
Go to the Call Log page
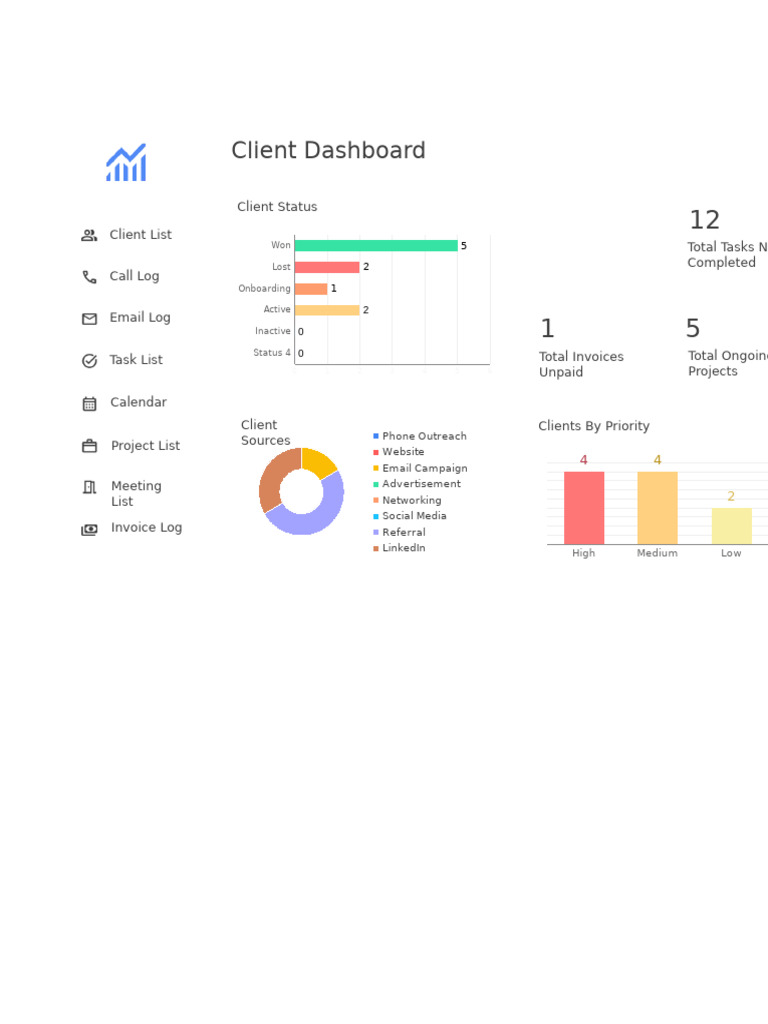pos(134,276)
